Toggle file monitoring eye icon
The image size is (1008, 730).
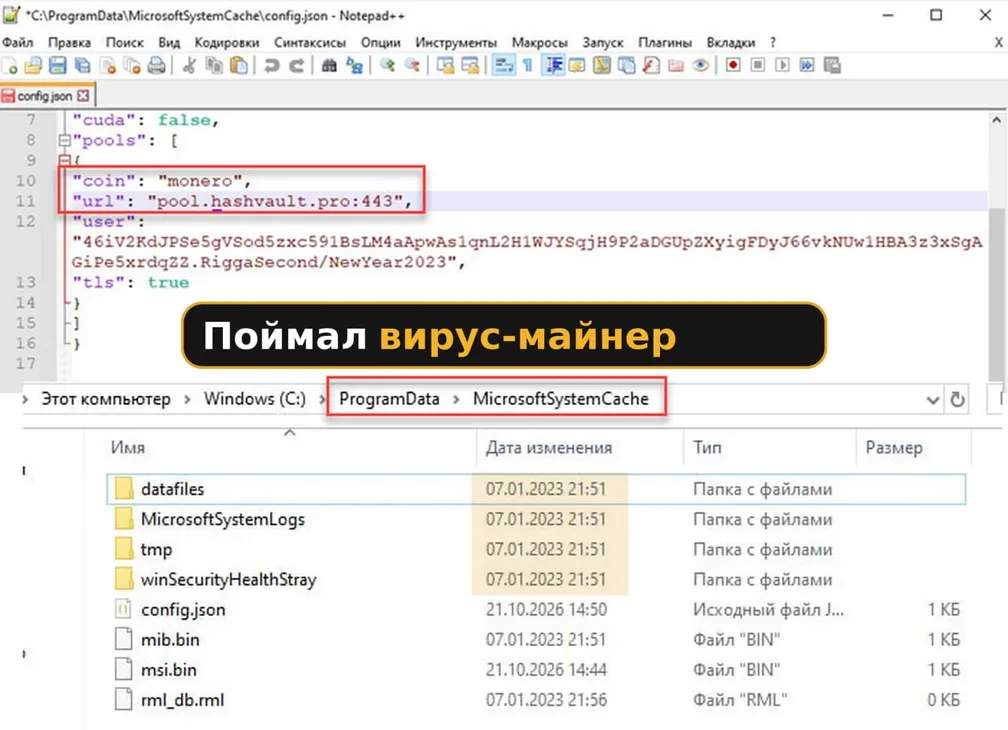[x=701, y=66]
